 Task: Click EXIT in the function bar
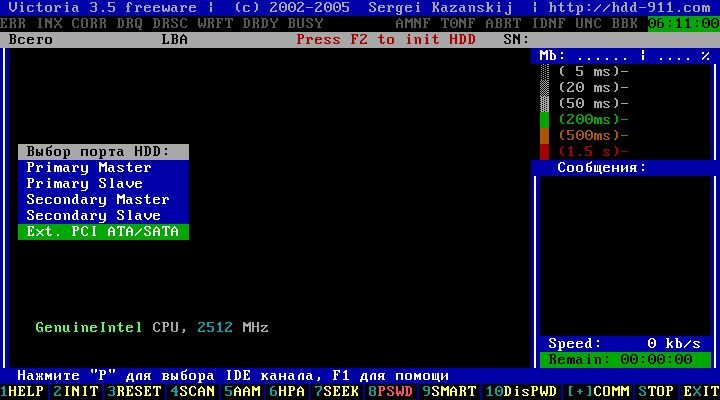701,392
